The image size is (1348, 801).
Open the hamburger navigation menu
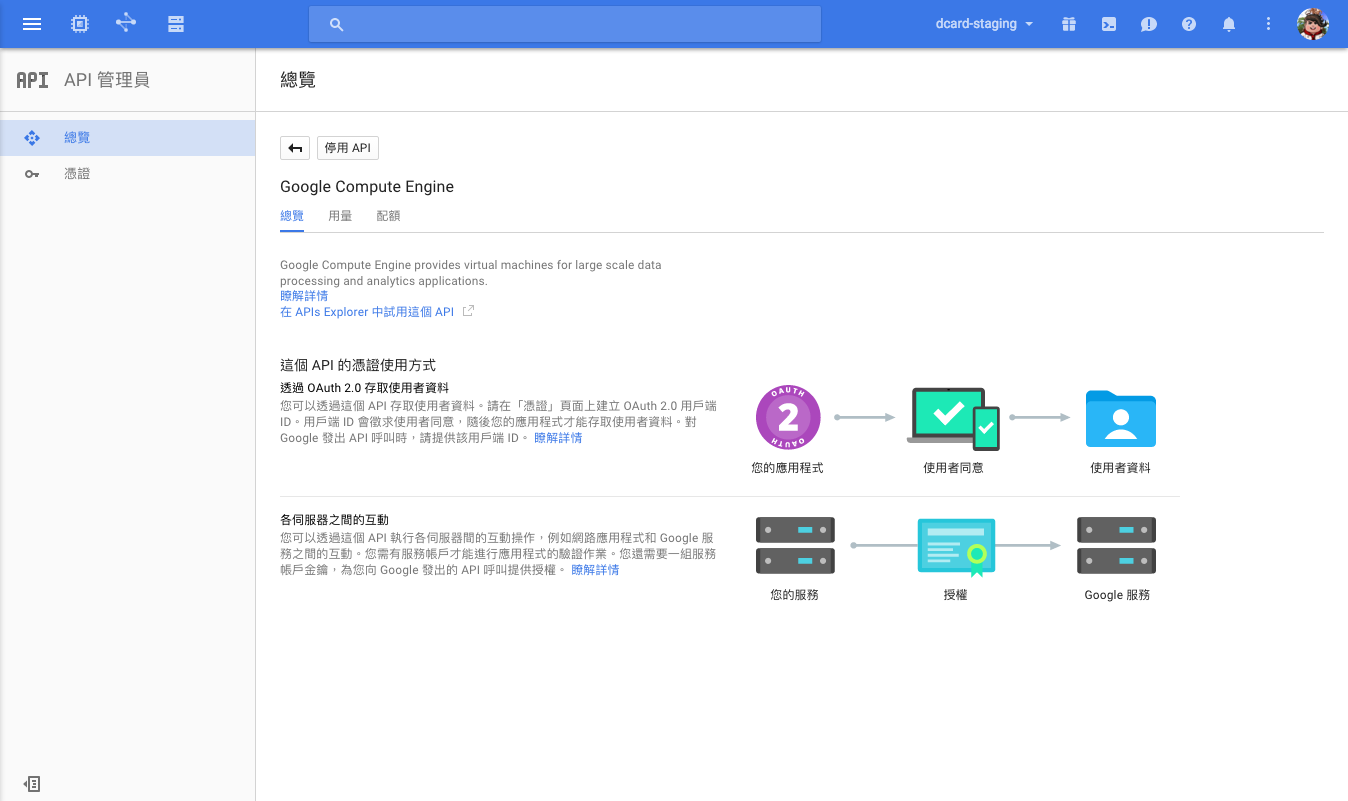pos(32,24)
